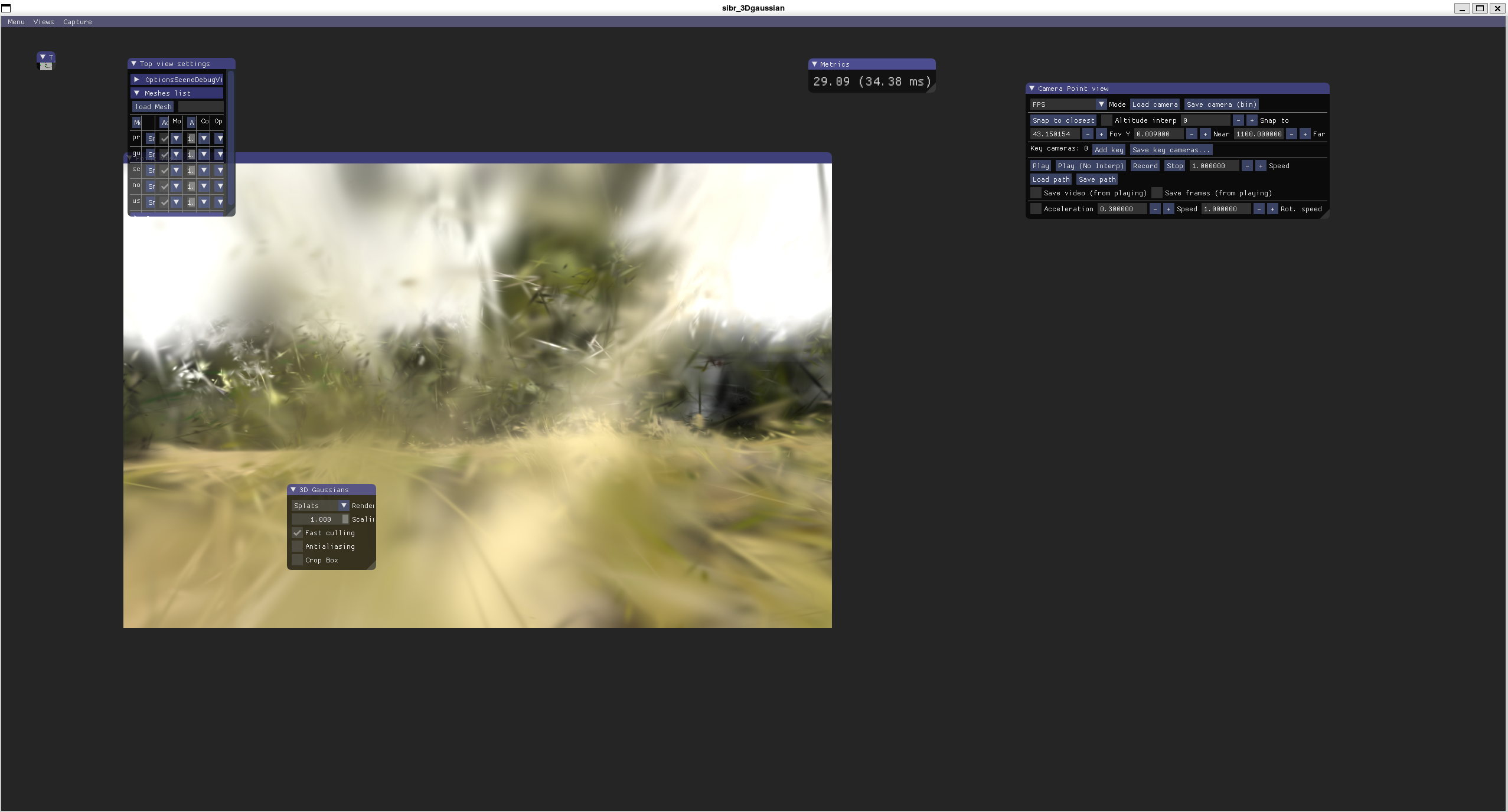Click the Snap to closest button
This screenshot has height=812, width=1508.
(1063, 120)
